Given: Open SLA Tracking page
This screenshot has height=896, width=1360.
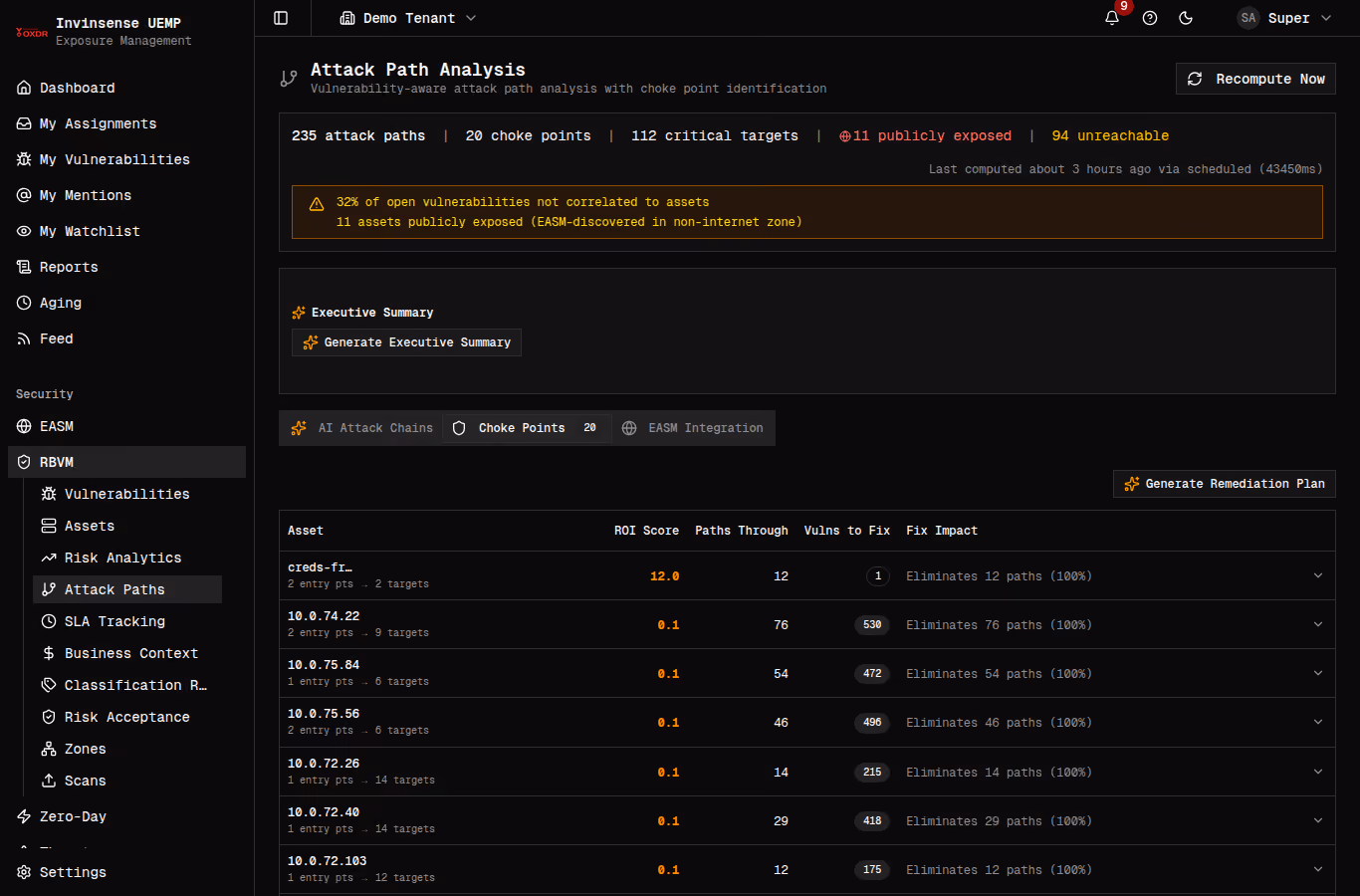Looking at the screenshot, I should point(127,621).
